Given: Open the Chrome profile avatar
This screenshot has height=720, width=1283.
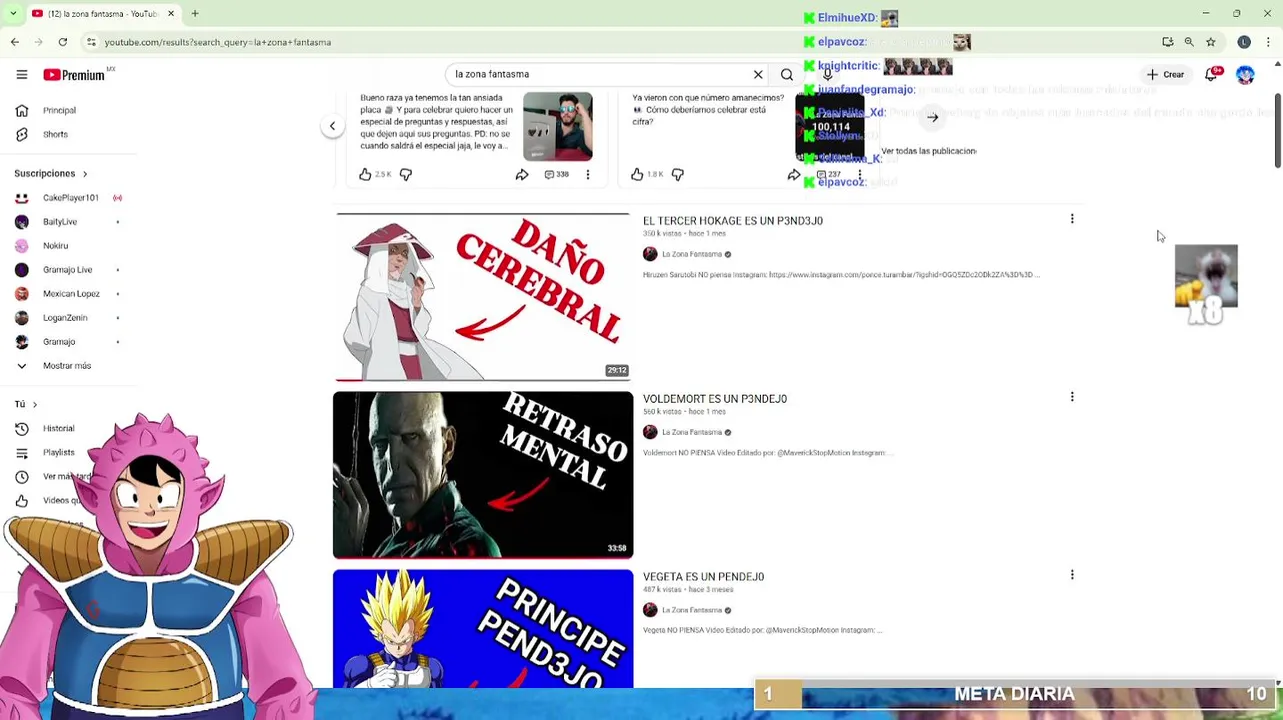Looking at the screenshot, I should click(1244, 42).
